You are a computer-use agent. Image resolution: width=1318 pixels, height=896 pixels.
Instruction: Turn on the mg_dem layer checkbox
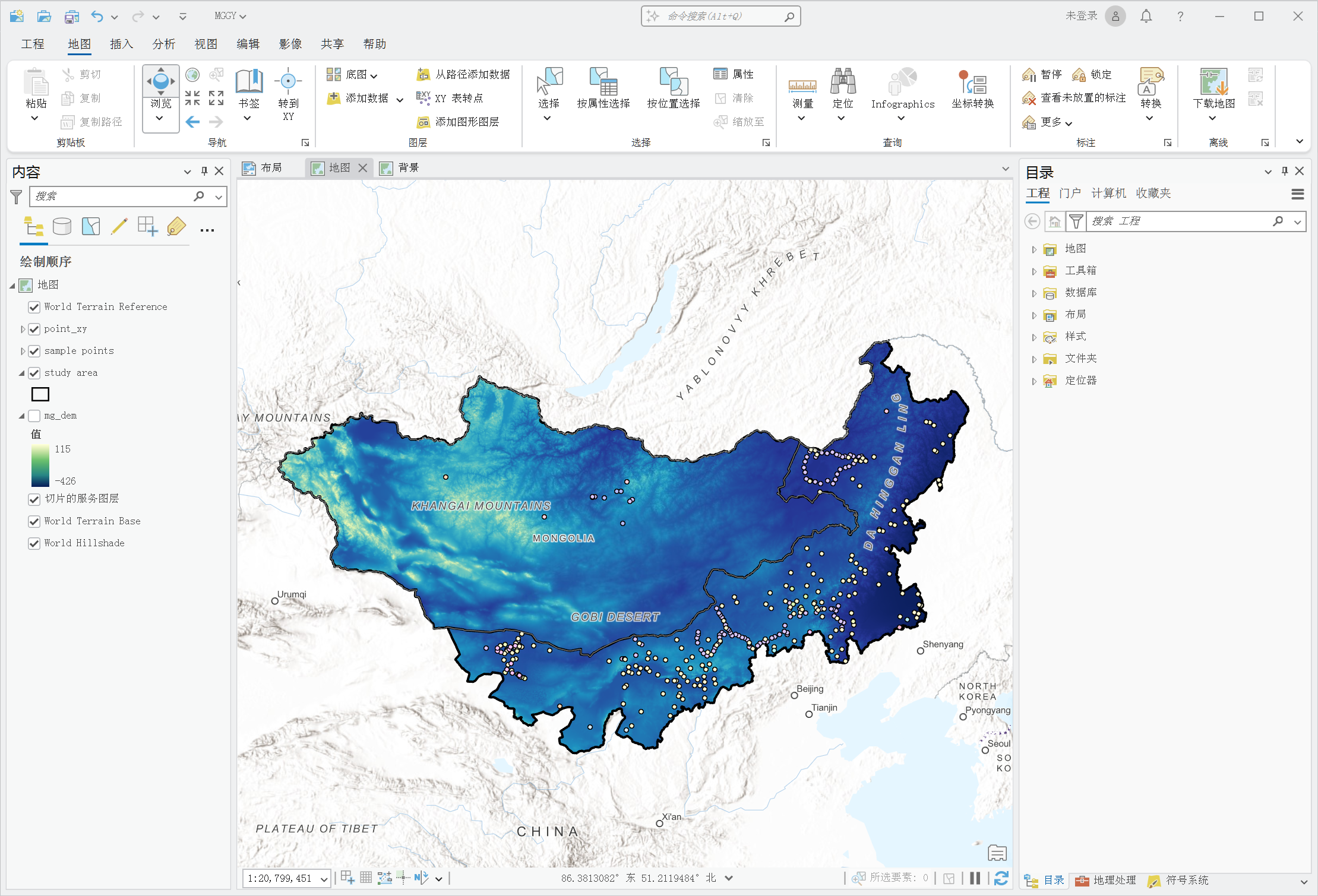pyautogui.click(x=34, y=416)
